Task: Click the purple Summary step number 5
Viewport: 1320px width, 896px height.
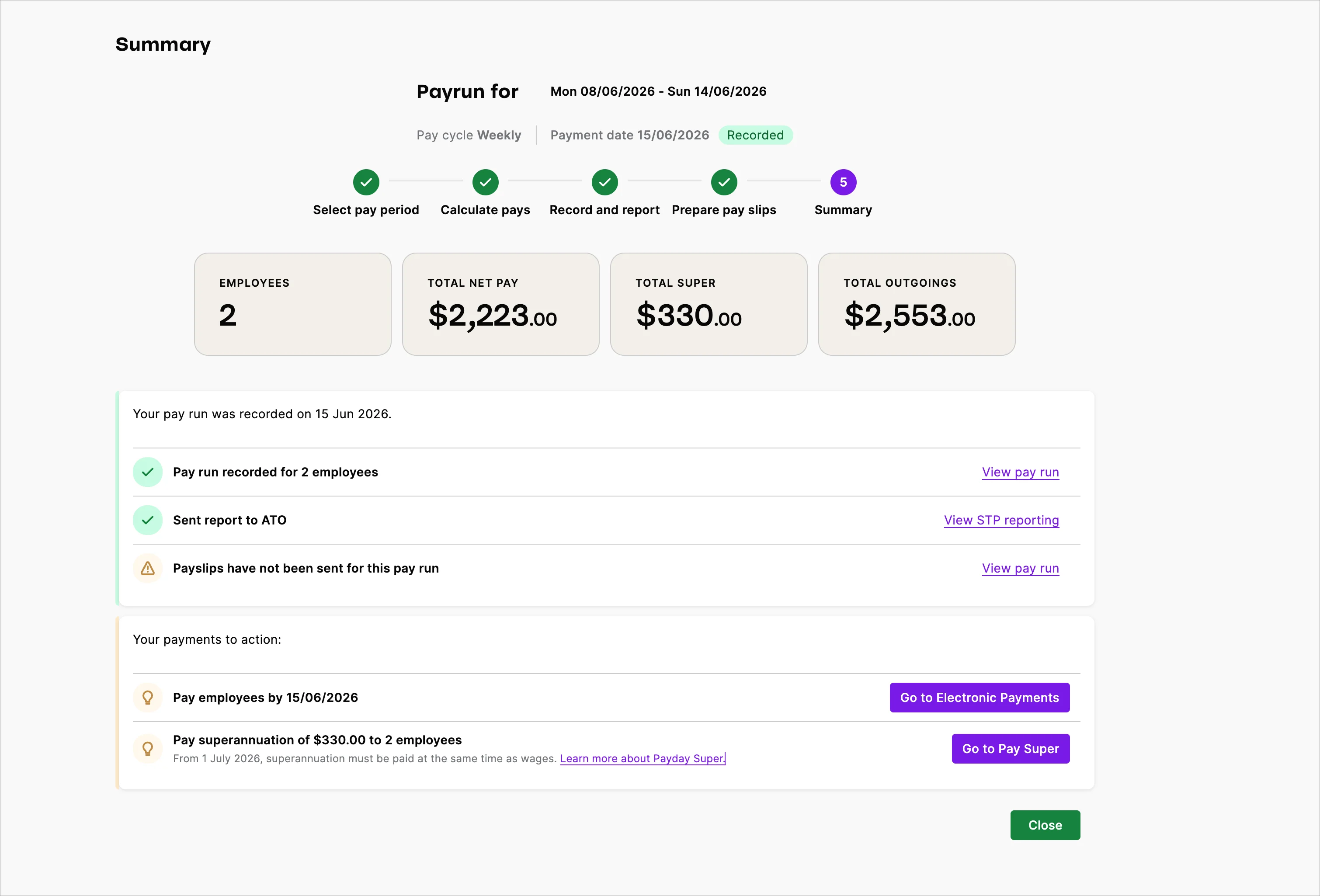Action: pos(843,182)
